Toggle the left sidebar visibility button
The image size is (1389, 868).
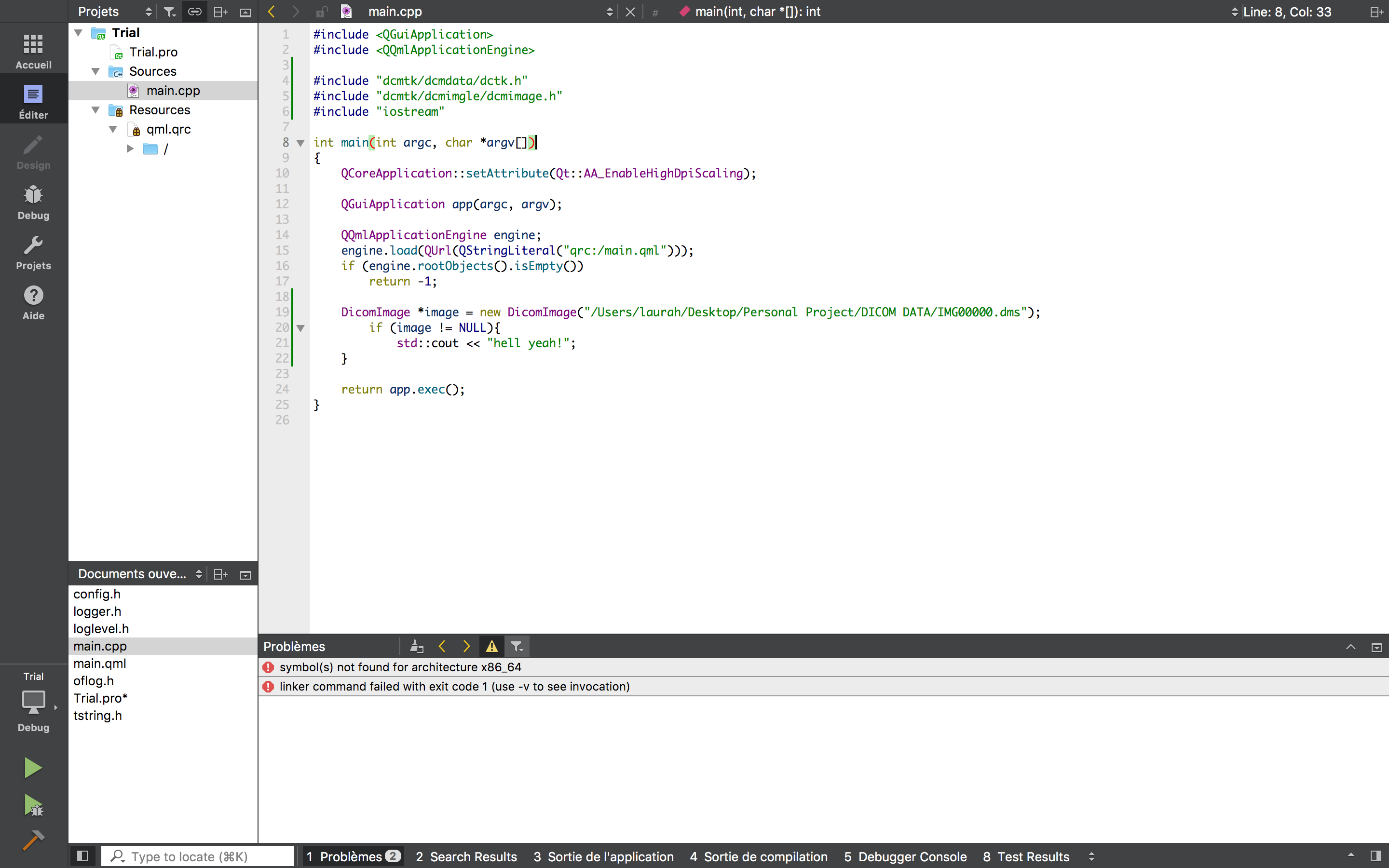pos(82,856)
